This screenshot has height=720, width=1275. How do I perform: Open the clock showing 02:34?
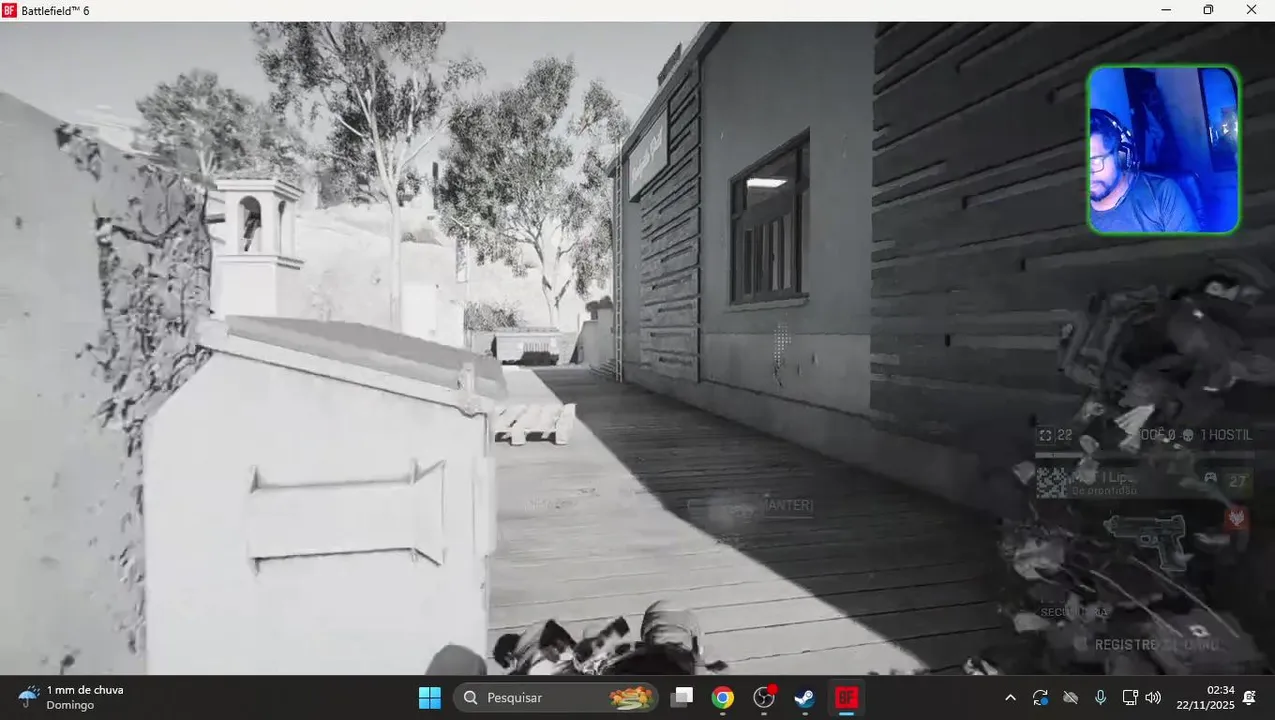click(1206, 698)
